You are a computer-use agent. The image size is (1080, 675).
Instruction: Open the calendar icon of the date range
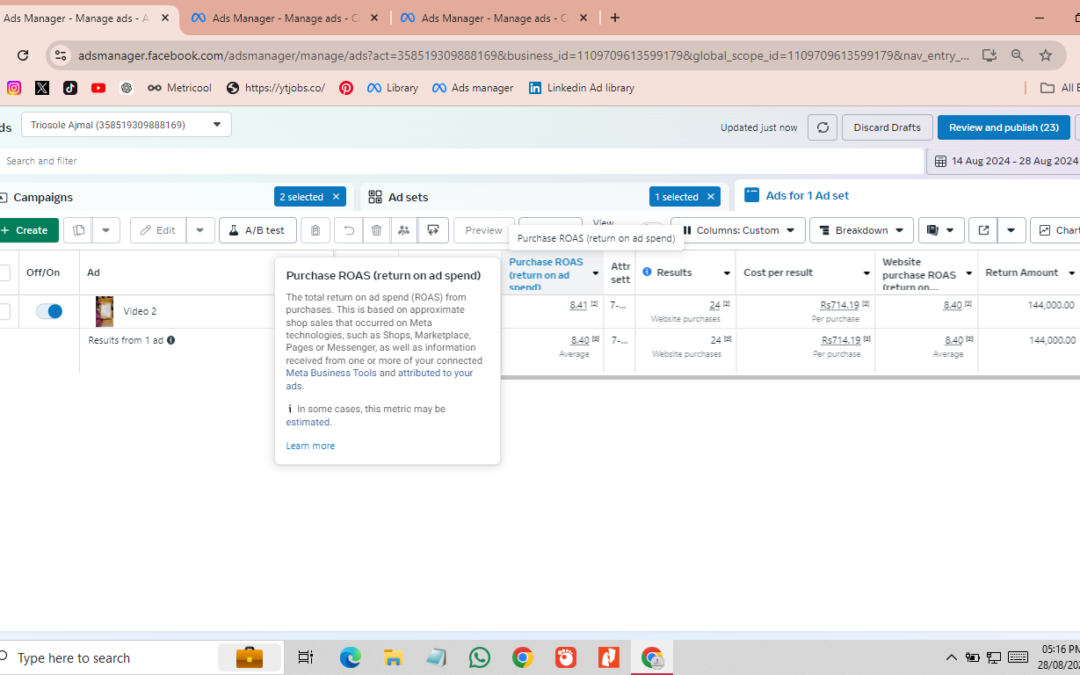point(940,161)
